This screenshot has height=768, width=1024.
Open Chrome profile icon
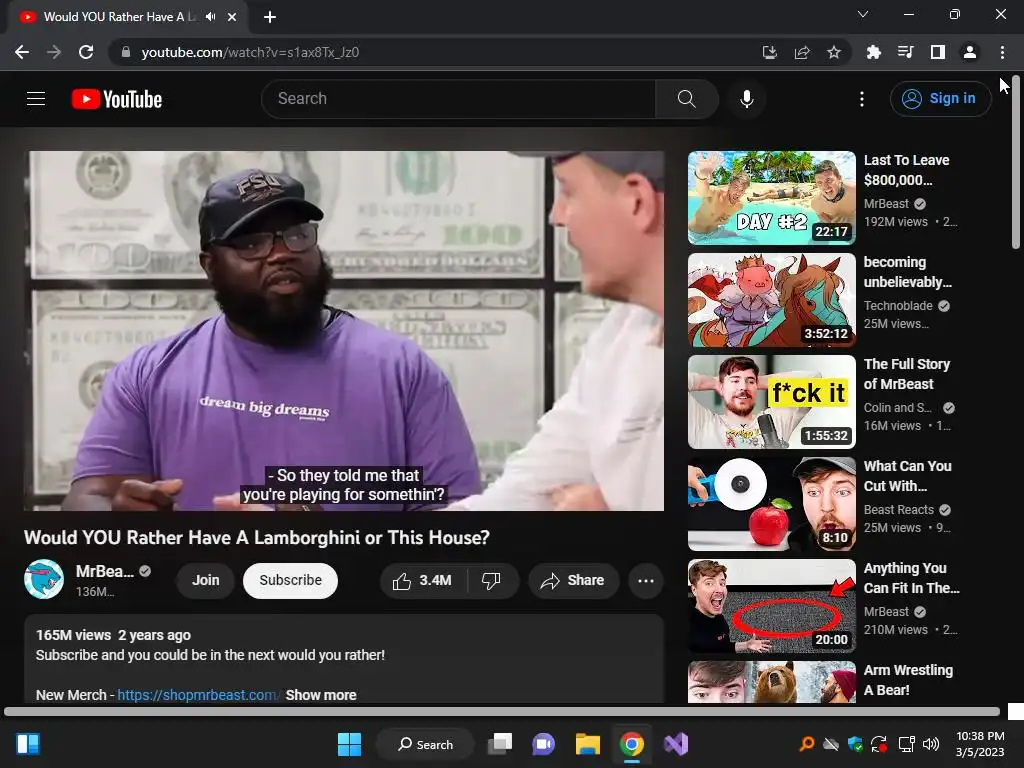coord(970,52)
